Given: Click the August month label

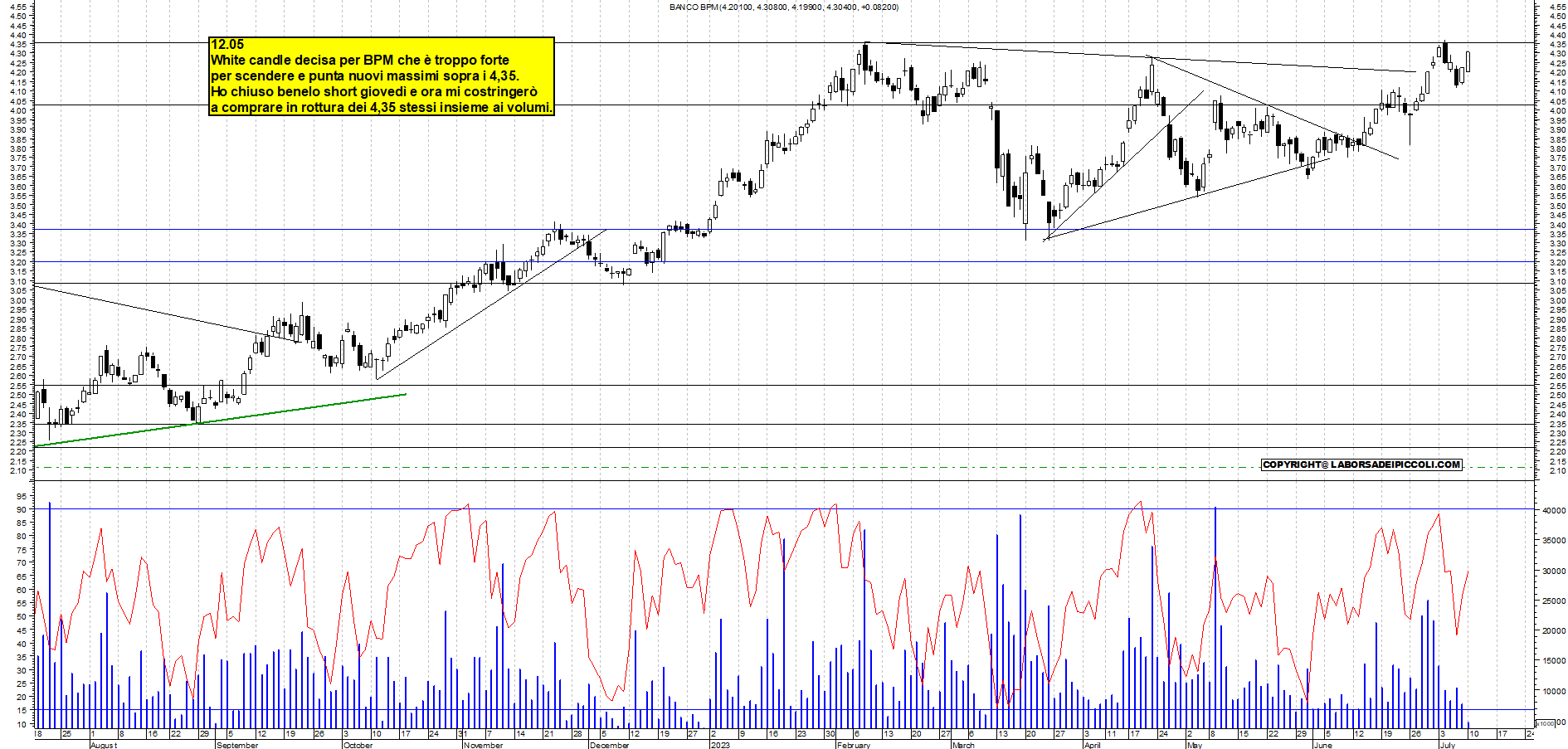Looking at the screenshot, I should click(104, 745).
